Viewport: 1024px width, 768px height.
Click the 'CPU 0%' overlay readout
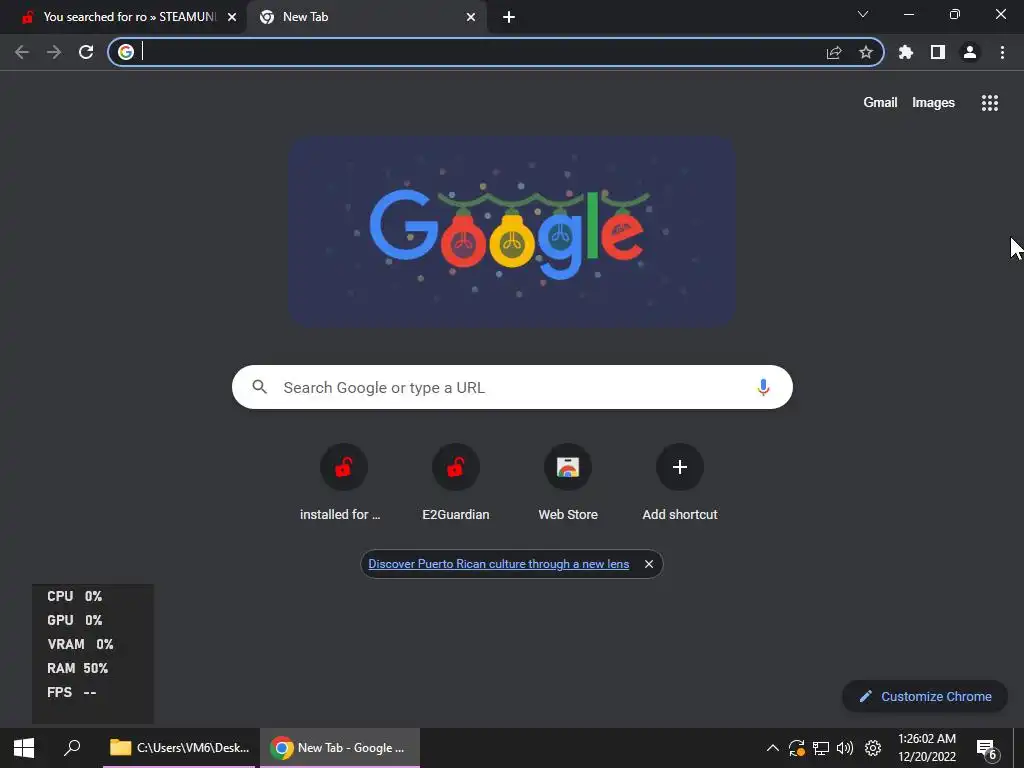pyautogui.click(x=74, y=596)
